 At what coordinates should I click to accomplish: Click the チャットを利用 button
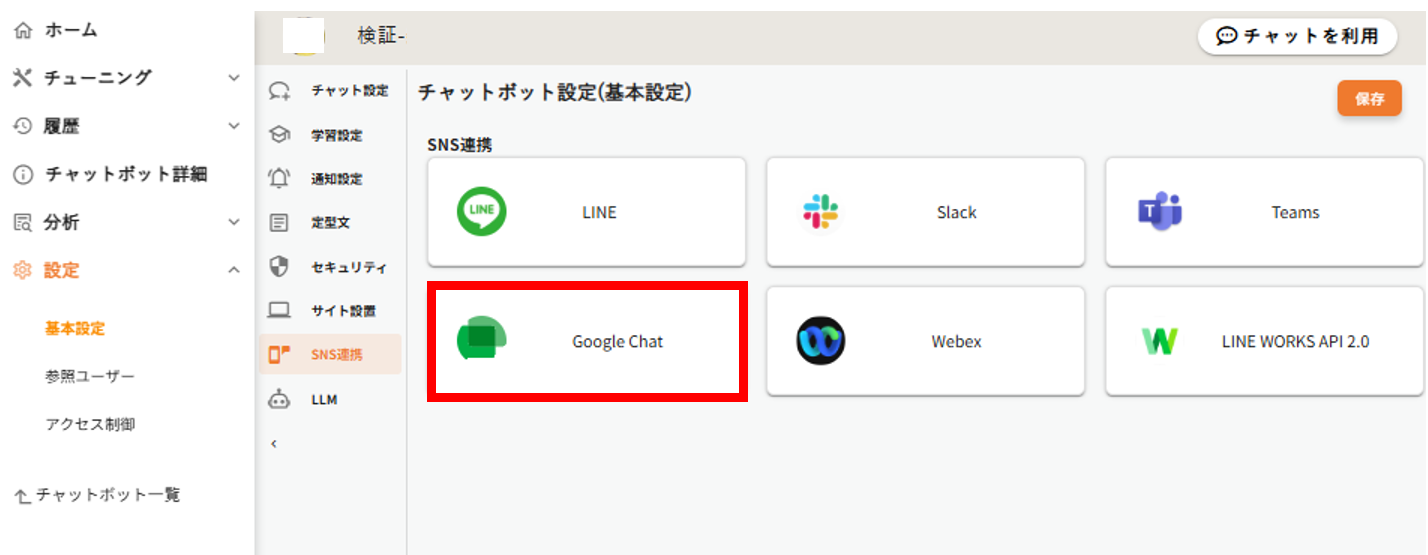pos(1297,36)
